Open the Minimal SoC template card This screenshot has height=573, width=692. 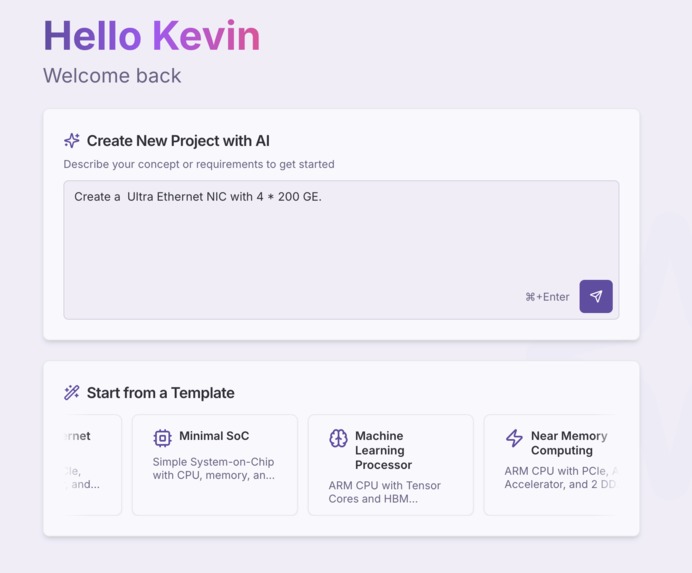215,465
